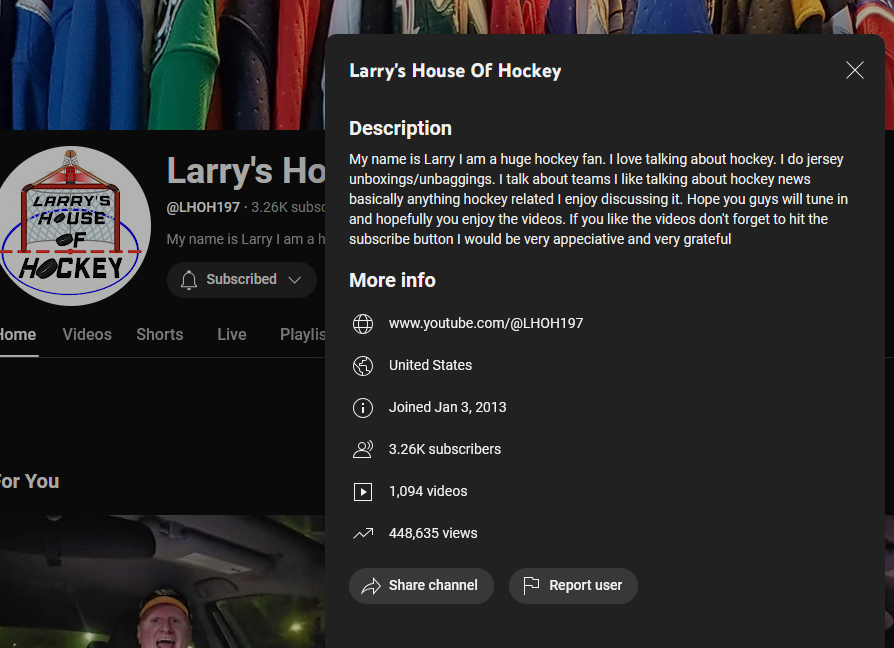
Task: Click the "For You" section heading
Action: click(29, 482)
